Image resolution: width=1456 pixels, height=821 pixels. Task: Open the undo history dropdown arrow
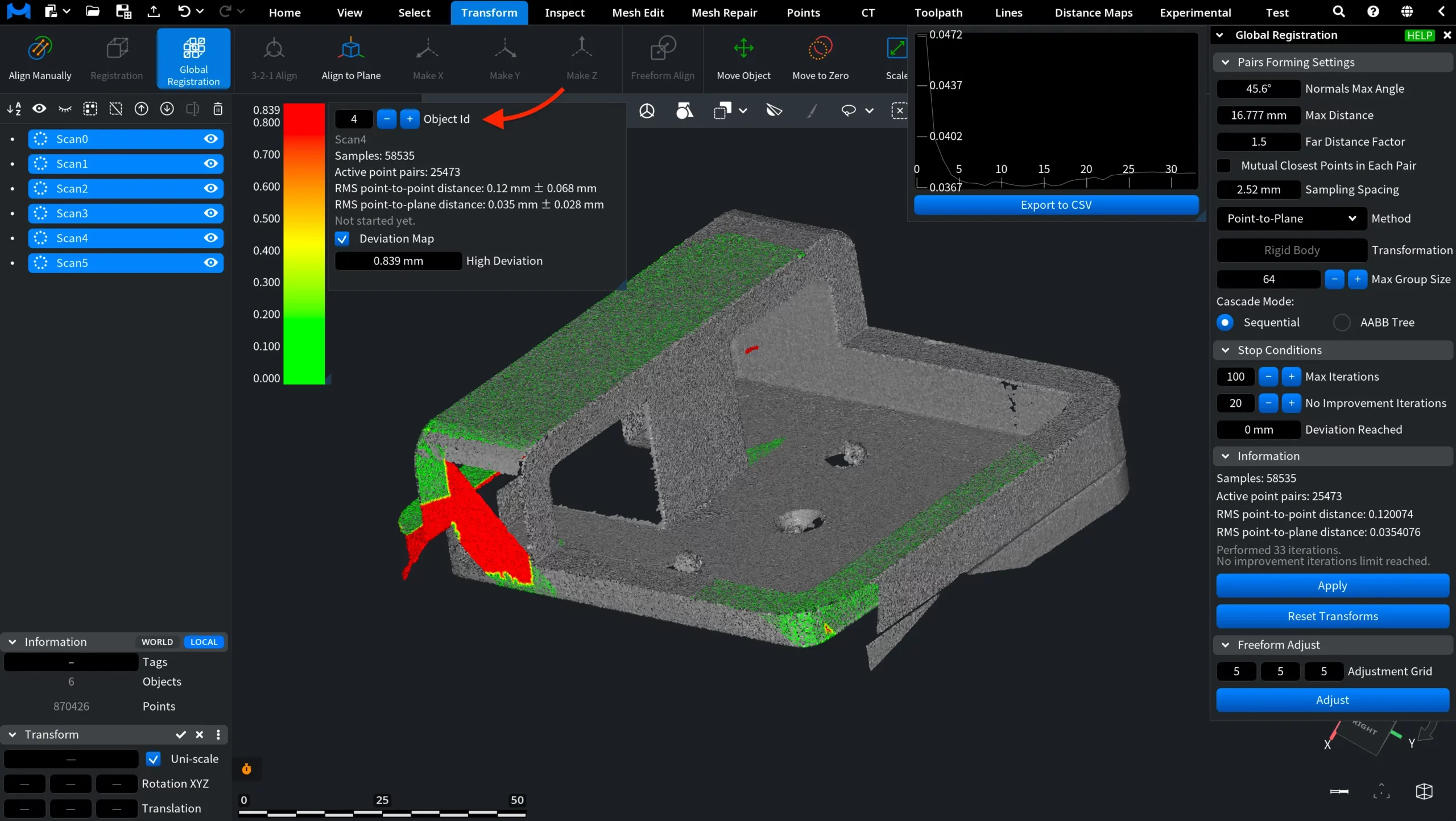200,11
